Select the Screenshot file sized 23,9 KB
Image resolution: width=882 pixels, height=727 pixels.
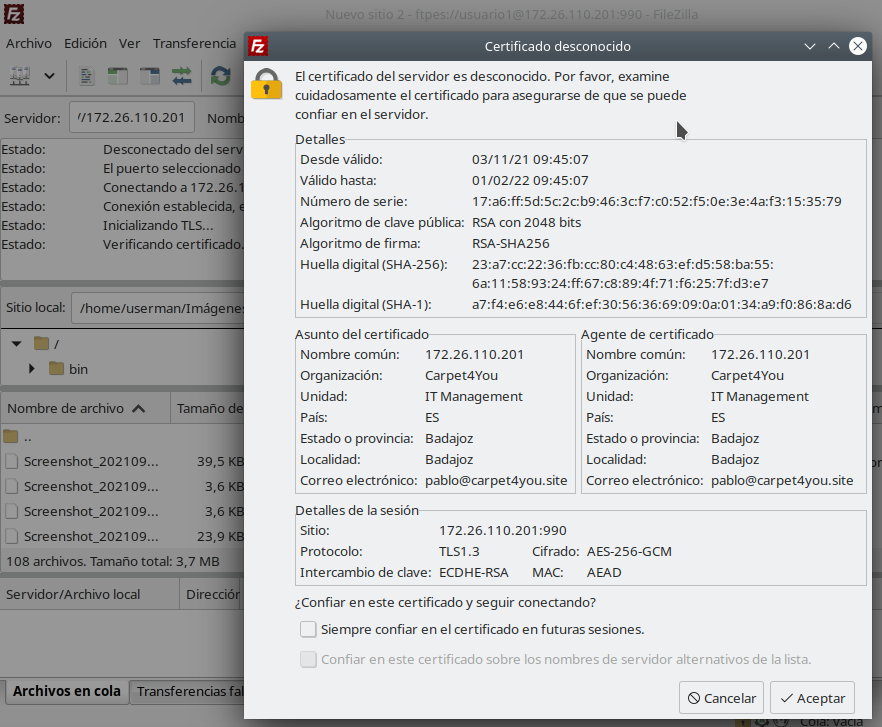[x=124, y=536]
